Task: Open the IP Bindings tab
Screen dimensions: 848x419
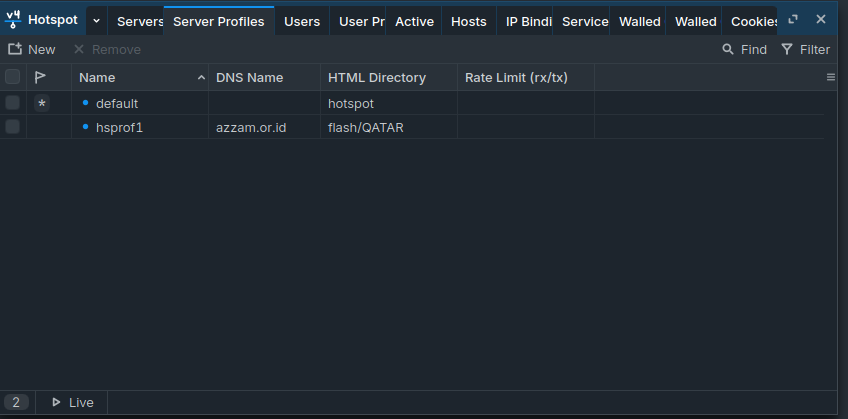Action: 525,22
